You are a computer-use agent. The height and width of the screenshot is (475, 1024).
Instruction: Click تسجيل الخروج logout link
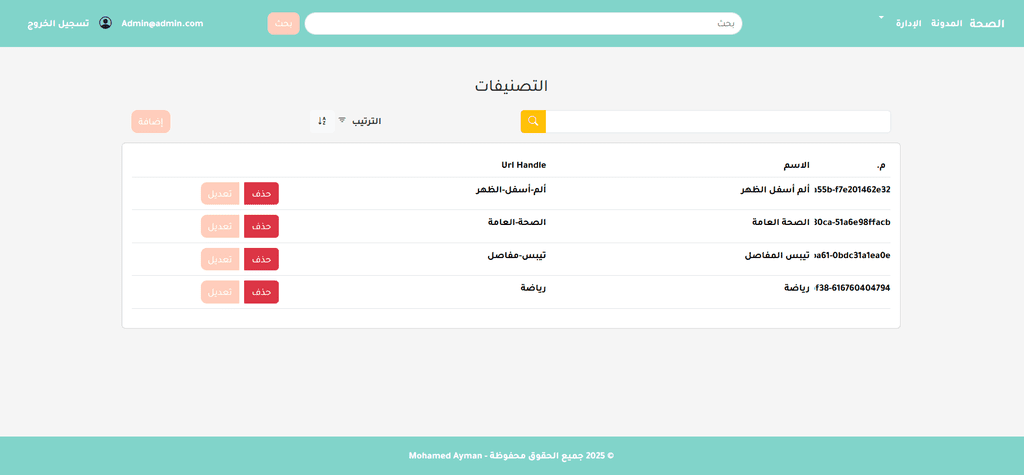coord(58,23)
